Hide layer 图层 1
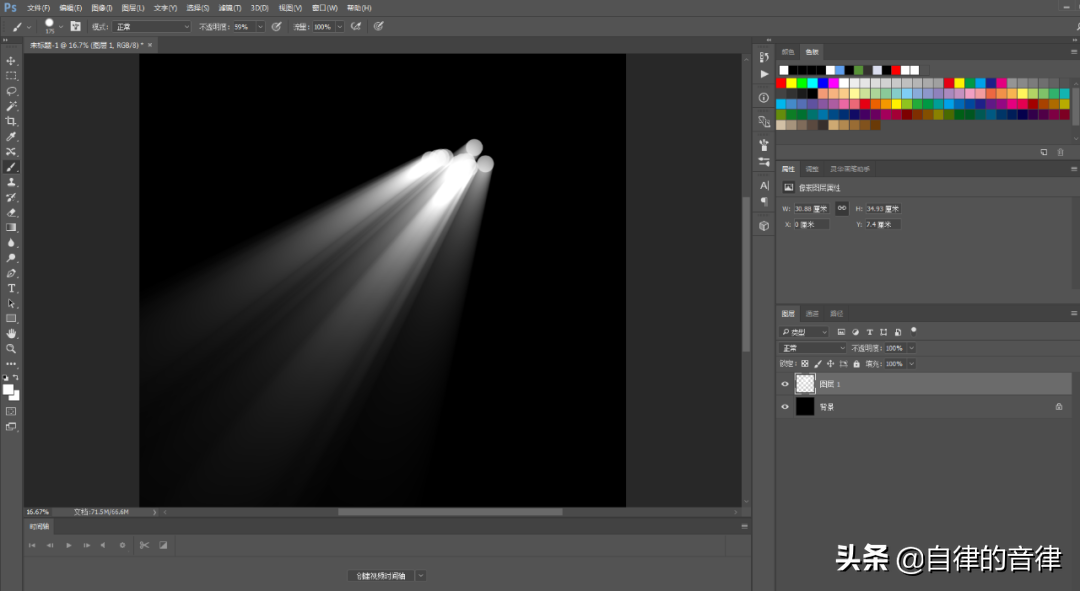 tap(785, 384)
